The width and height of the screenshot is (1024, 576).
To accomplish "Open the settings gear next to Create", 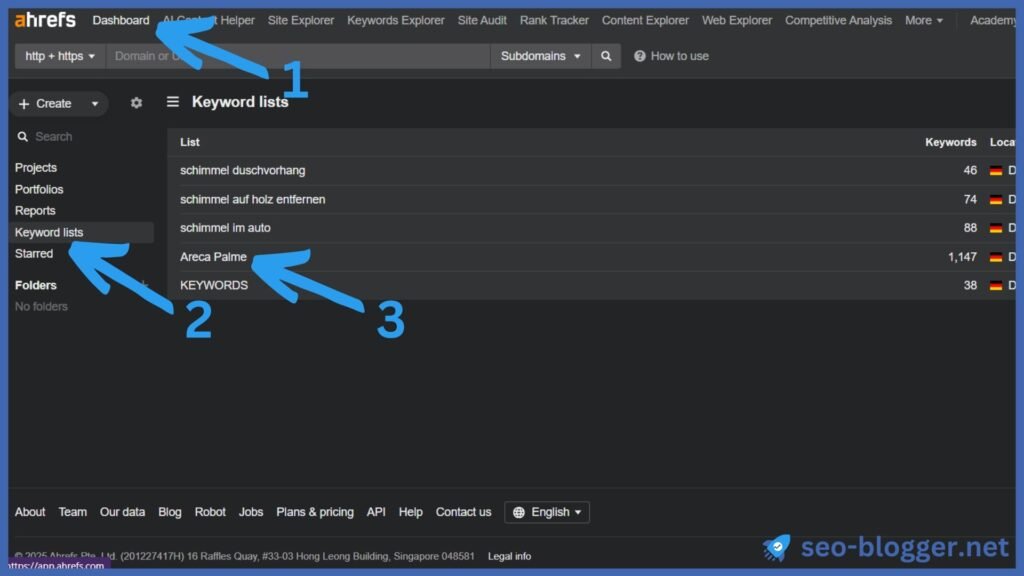I will click(x=136, y=103).
